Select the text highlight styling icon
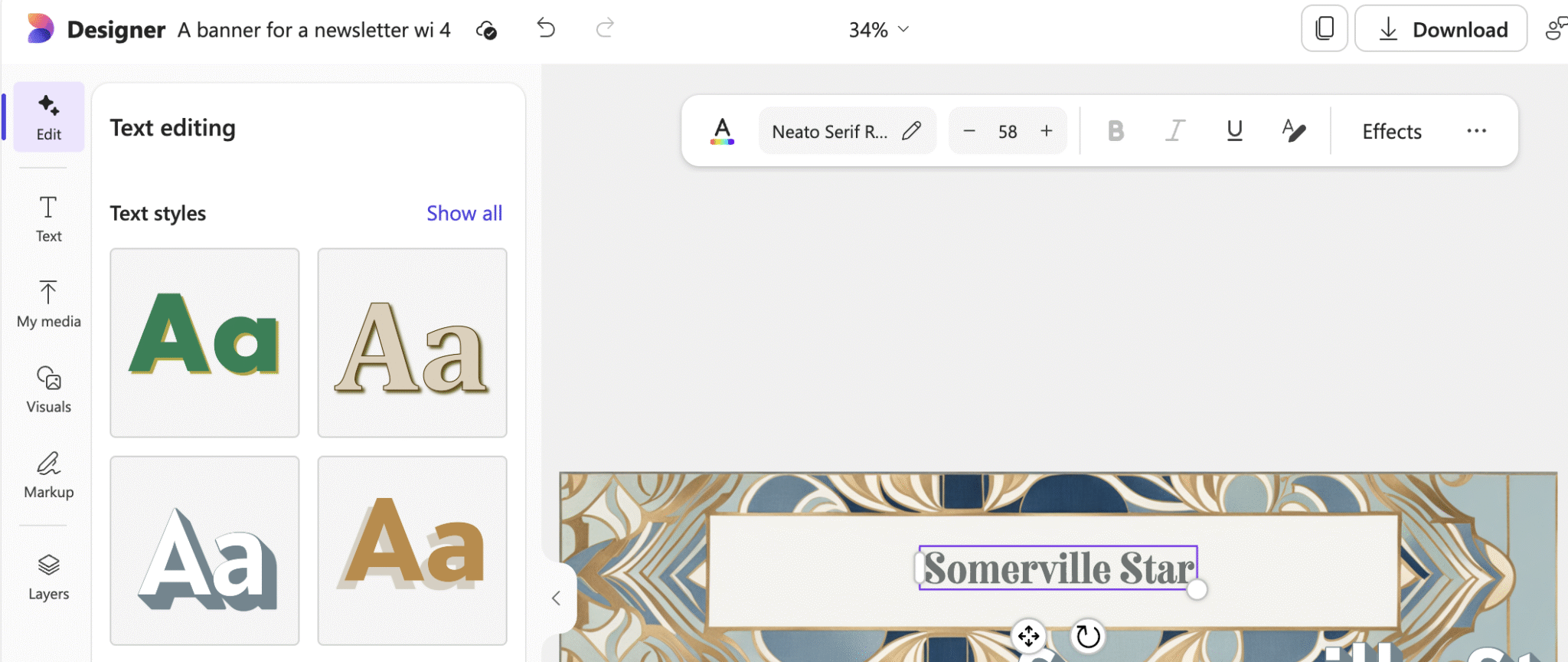The width and height of the screenshot is (1568, 662). 1293,131
